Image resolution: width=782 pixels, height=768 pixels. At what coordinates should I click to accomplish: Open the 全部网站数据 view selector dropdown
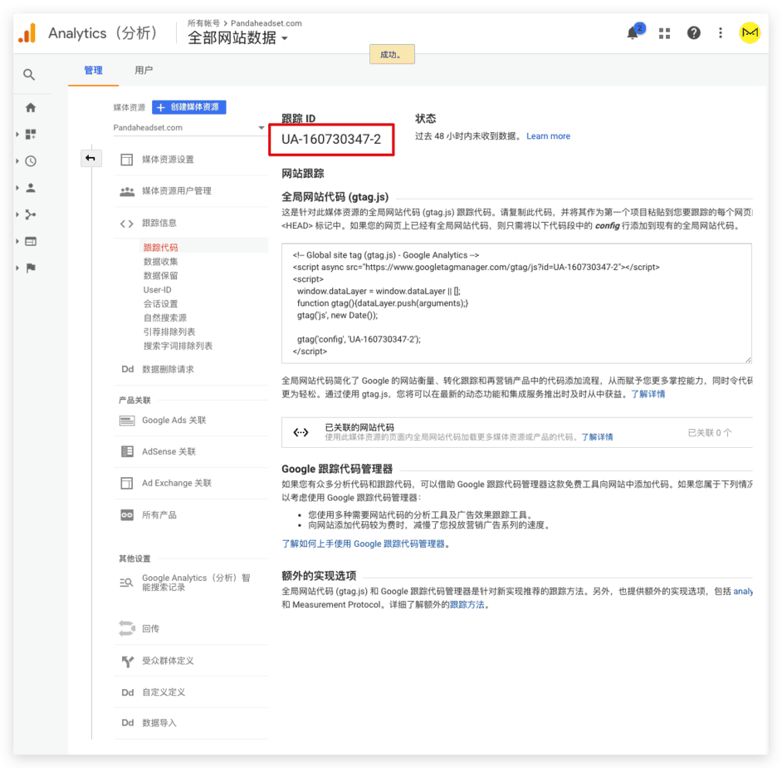click(x=238, y=38)
